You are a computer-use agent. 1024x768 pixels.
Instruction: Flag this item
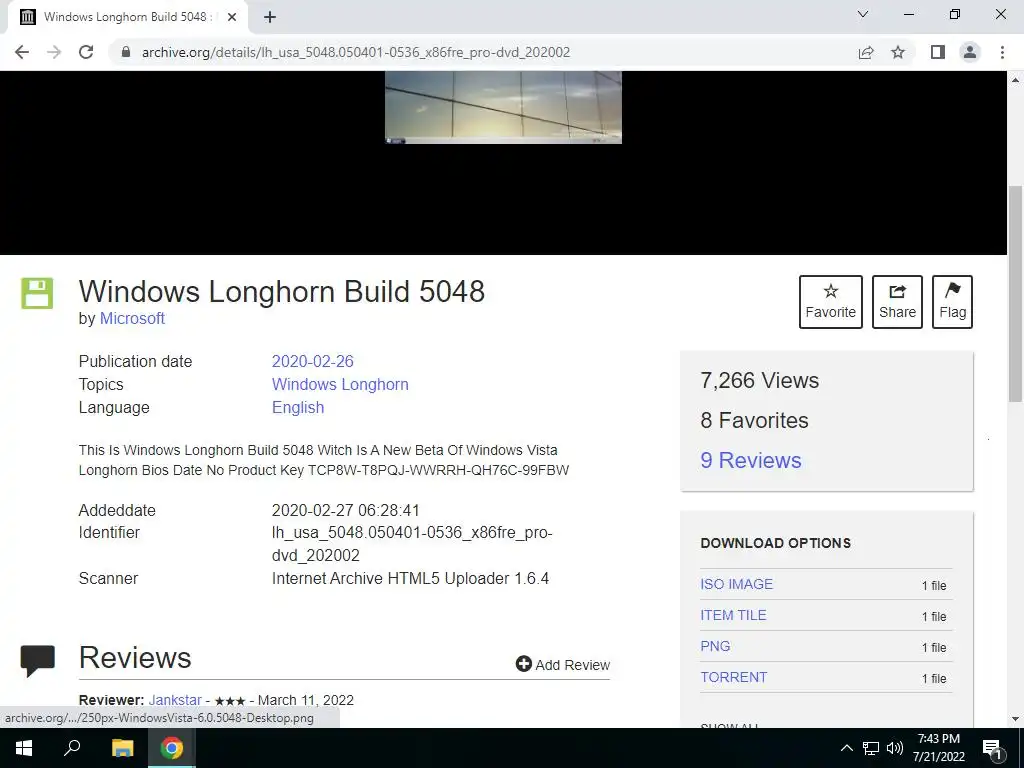(952, 302)
